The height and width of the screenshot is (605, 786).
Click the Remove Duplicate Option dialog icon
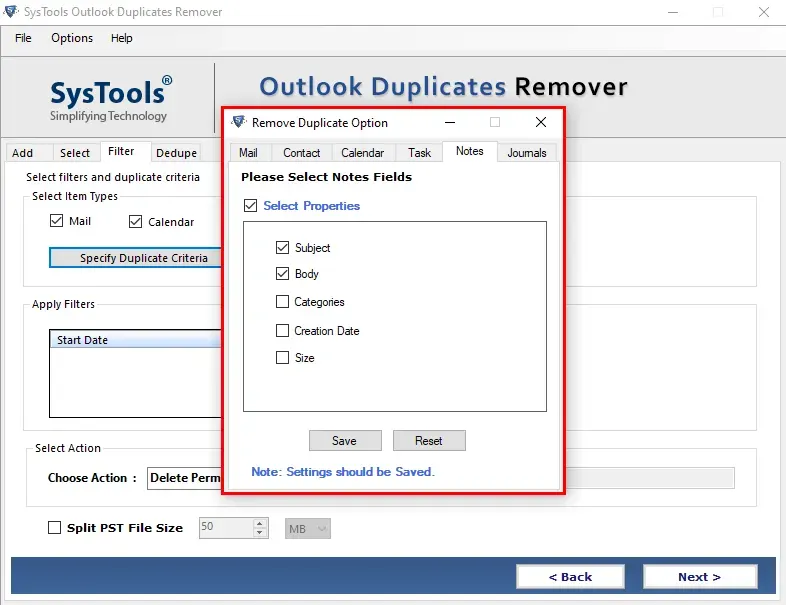click(x=239, y=122)
